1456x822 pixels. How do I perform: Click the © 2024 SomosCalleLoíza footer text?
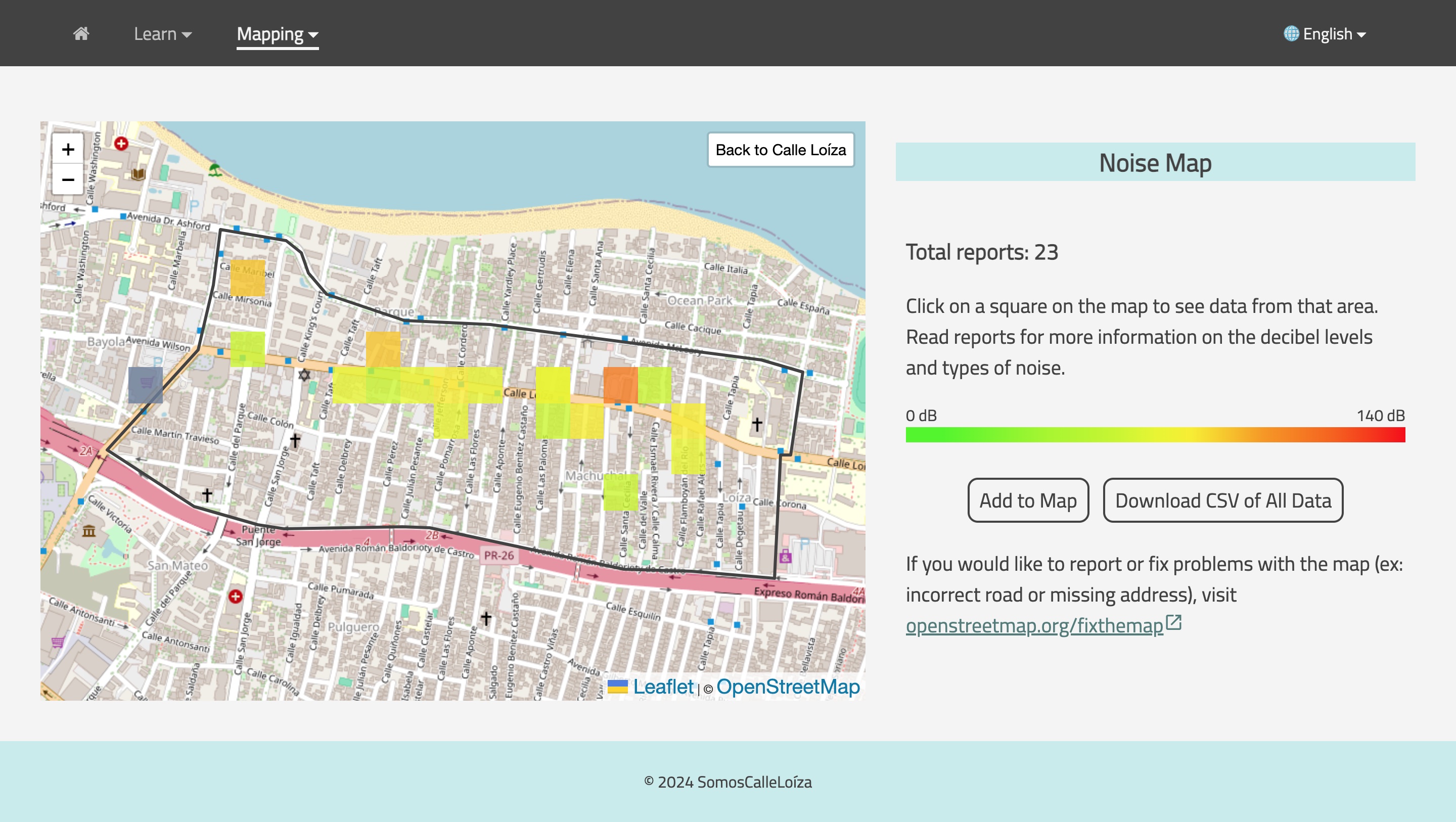click(728, 782)
